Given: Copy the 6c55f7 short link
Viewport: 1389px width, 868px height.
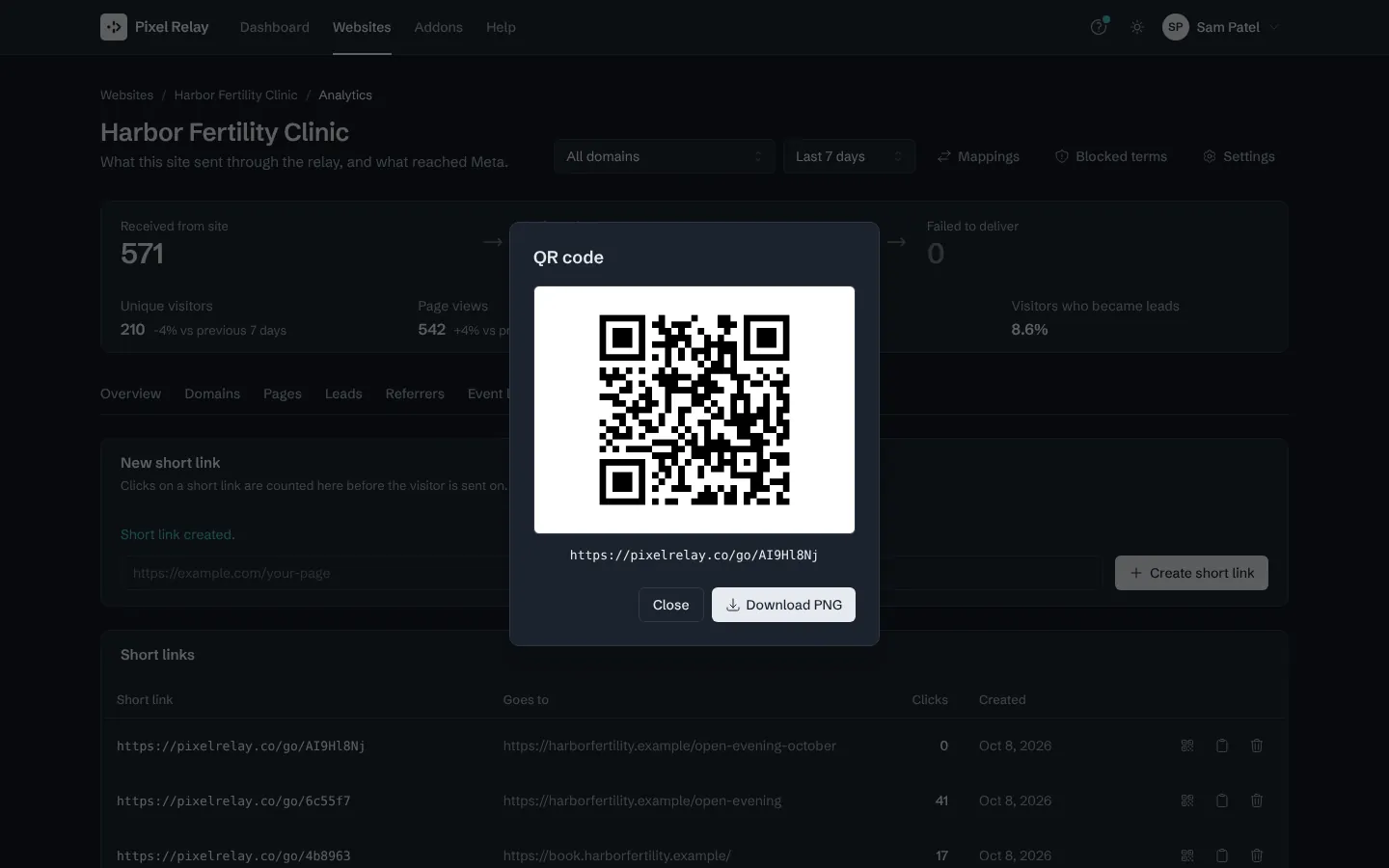Looking at the screenshot, I should pyautogui.click(x=1222, y=800).
